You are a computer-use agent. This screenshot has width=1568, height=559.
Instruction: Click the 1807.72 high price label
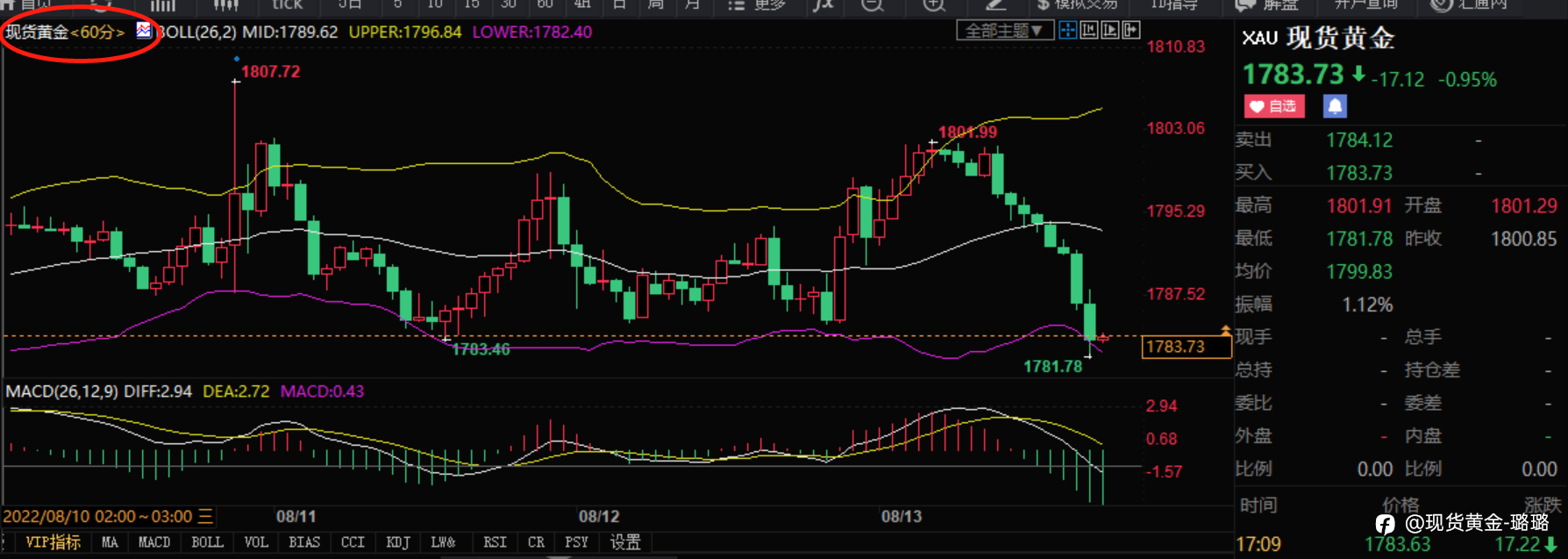(270, 71)
